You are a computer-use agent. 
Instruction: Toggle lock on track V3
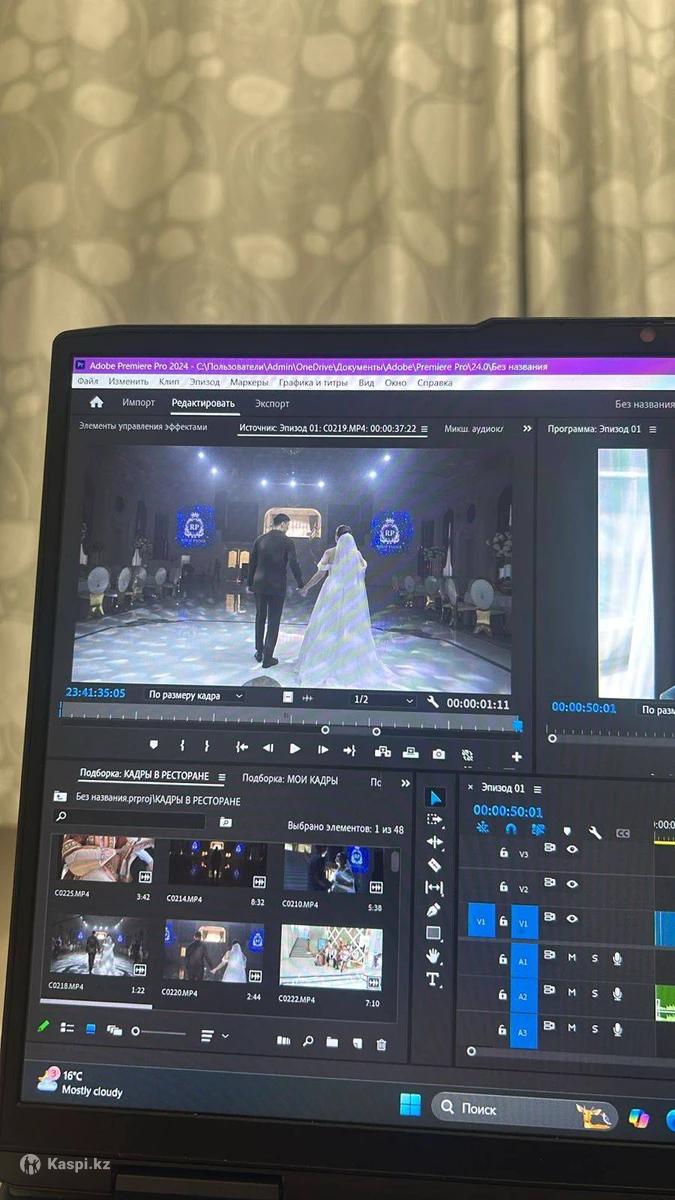pyautogui.click(x=504, y=853)
